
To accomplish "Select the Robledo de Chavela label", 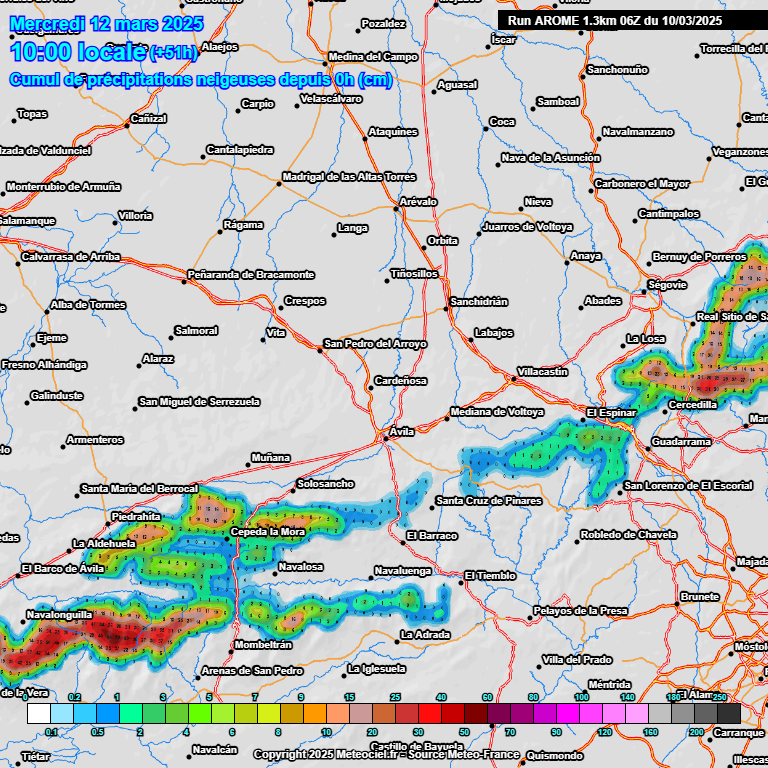I will 628,534.
